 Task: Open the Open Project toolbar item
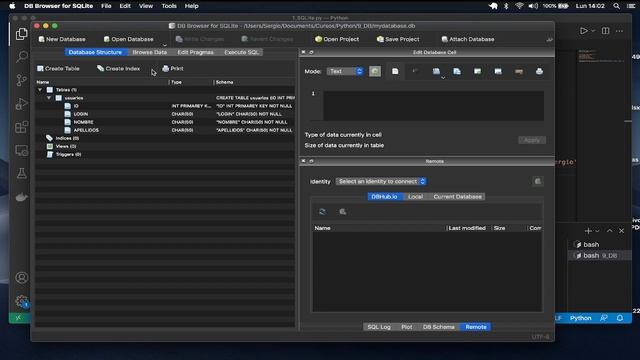(337, 39)
